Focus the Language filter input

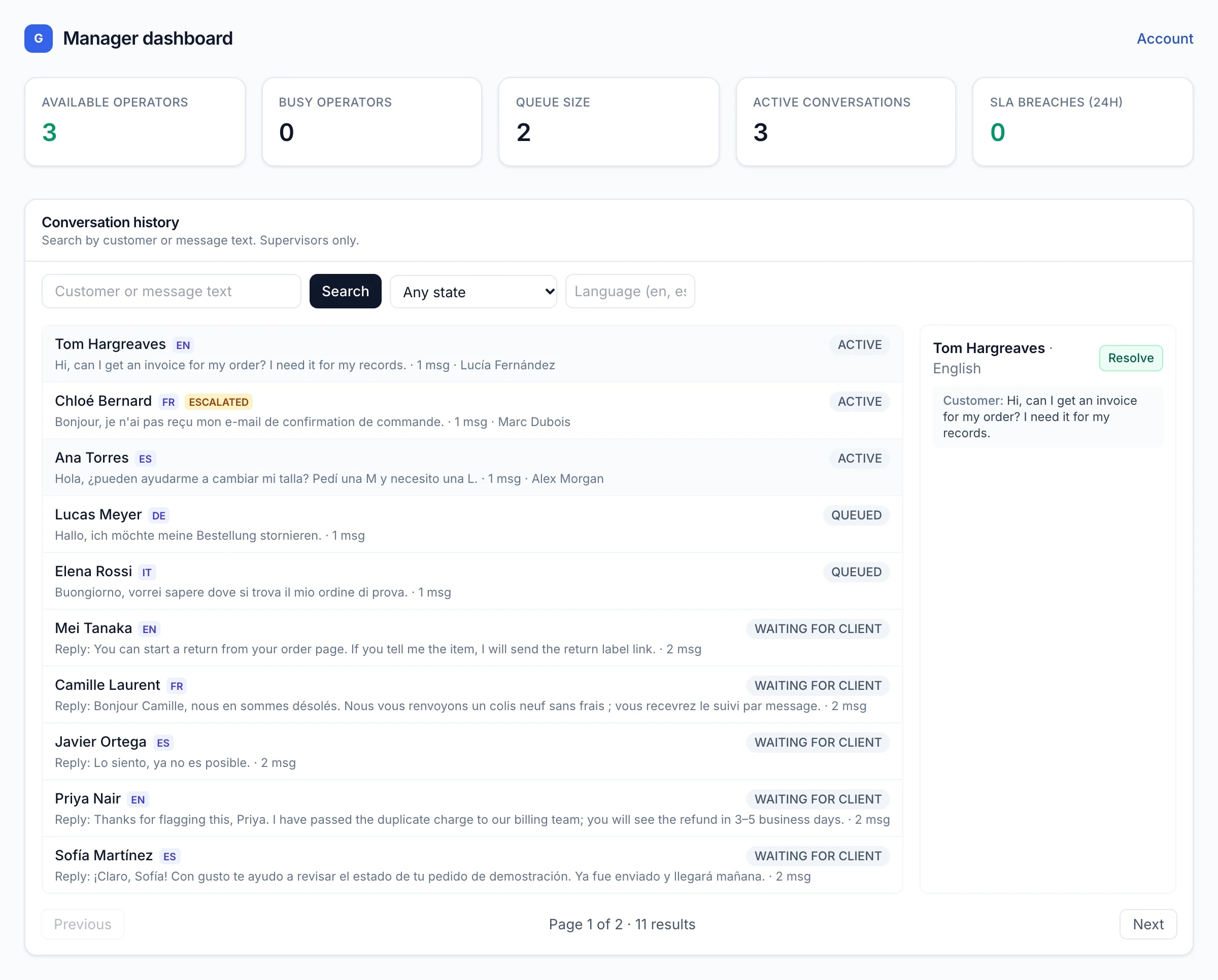click(630, 291)
